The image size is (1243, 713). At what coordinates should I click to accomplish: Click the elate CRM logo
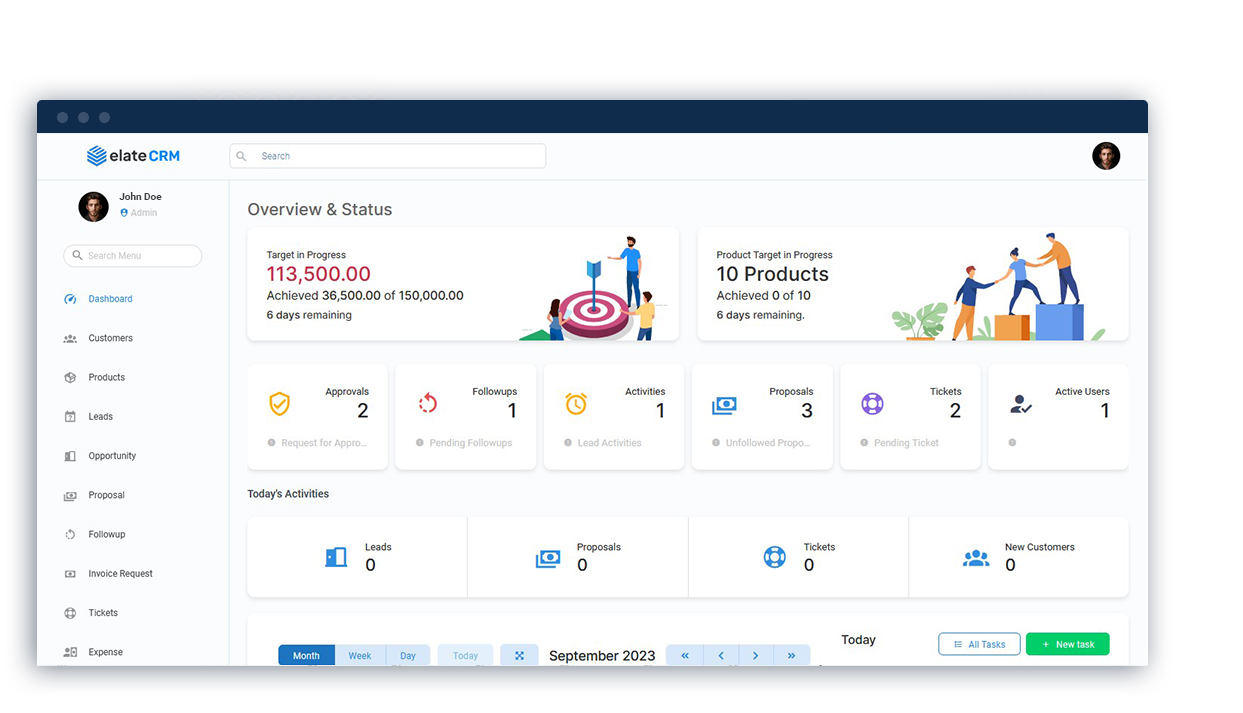point(133,156)
